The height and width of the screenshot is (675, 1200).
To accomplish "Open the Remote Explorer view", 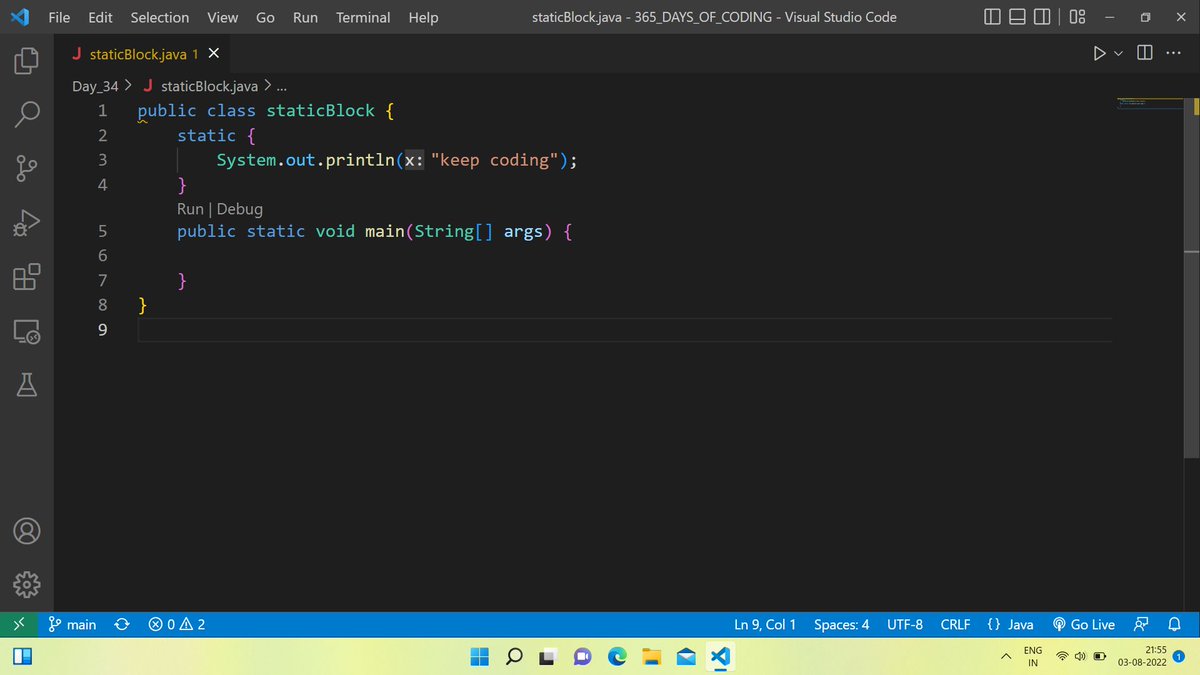I will (27, 331).
